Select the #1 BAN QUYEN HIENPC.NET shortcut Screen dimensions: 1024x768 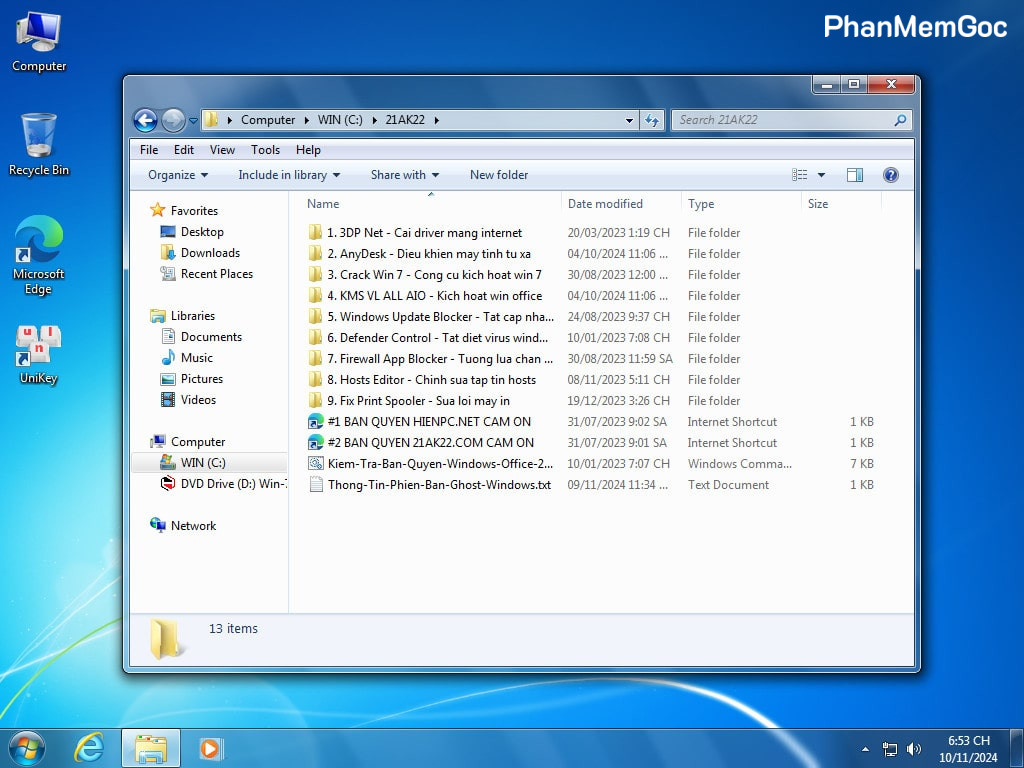316,422
